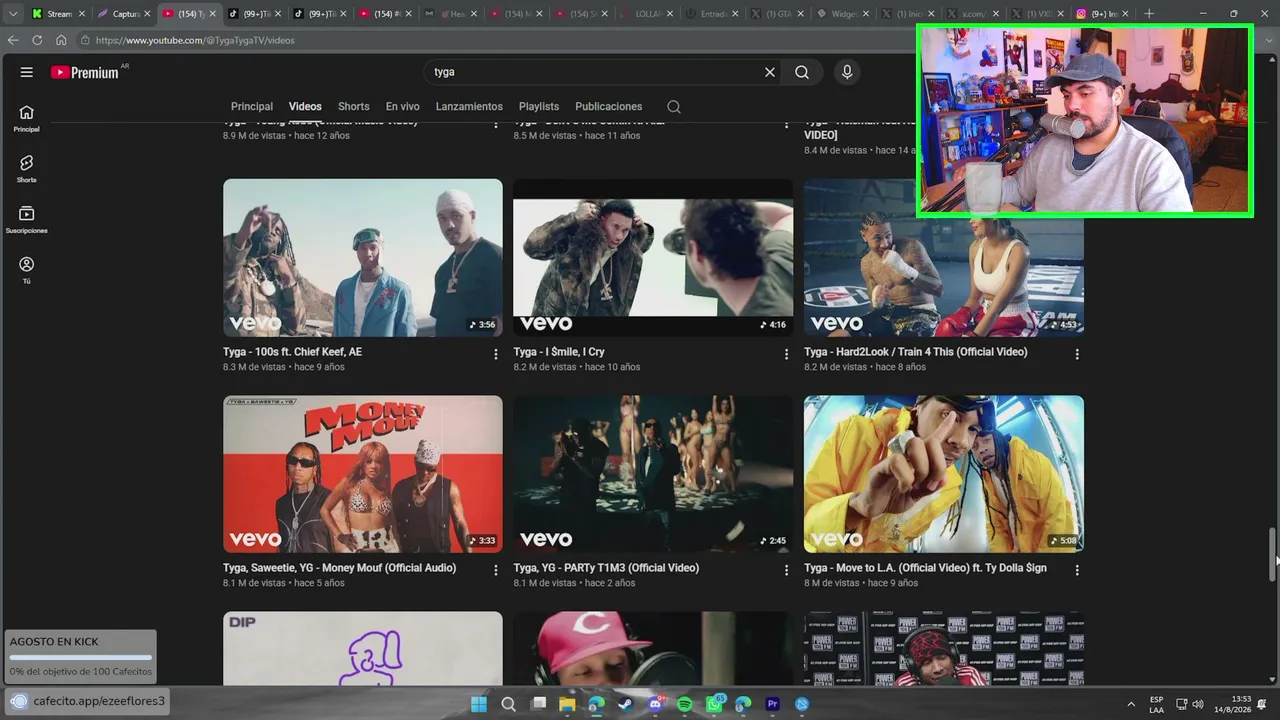
Task: Open more options for Money Mouf video
Action: 496,570
